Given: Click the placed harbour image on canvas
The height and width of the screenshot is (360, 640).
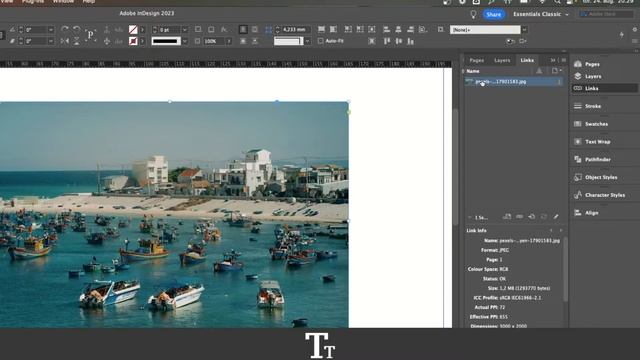Looking at the screenshot, I should tap(174, 214).
